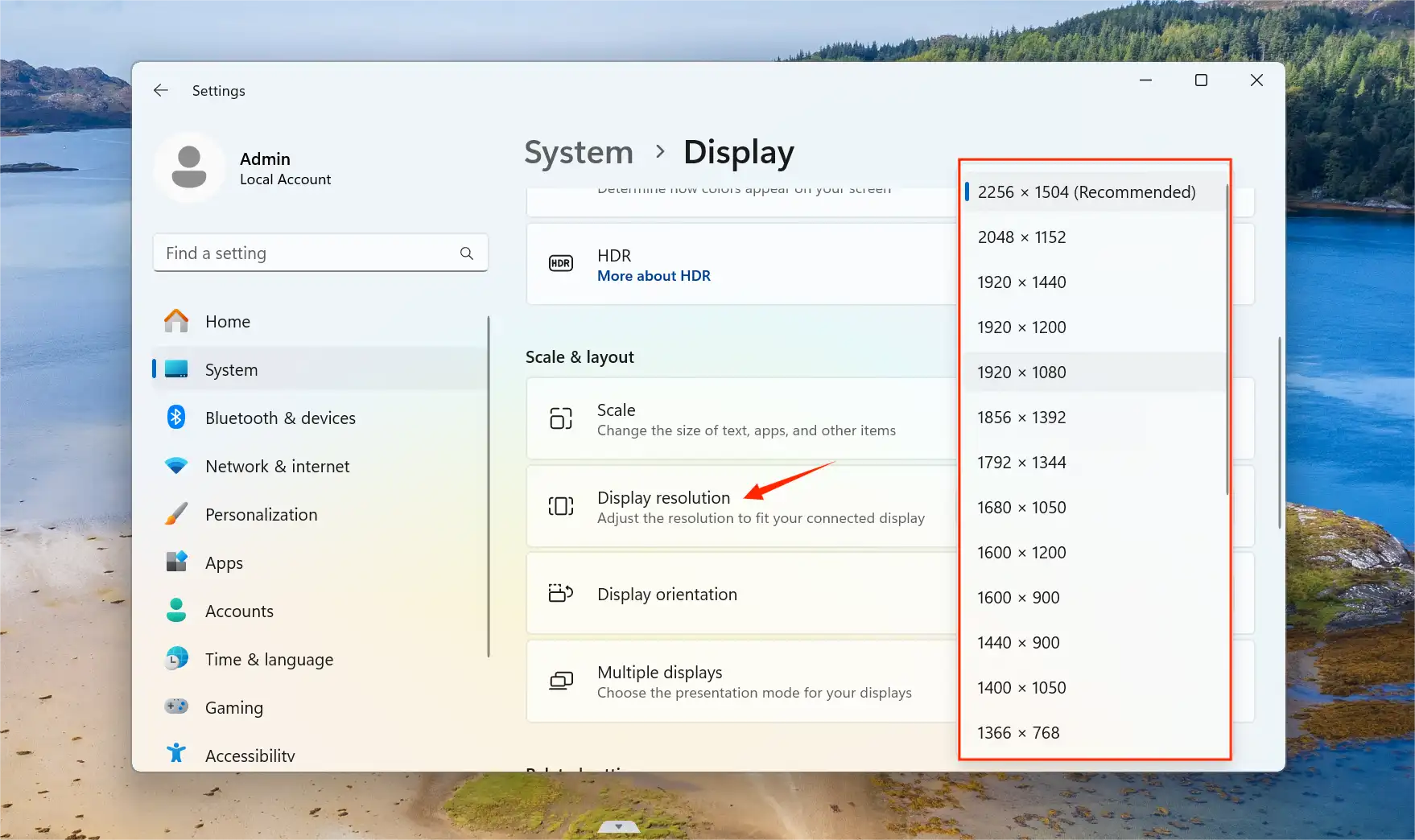Select 1920 × 1200 resolution

(x=1094, y=327)
